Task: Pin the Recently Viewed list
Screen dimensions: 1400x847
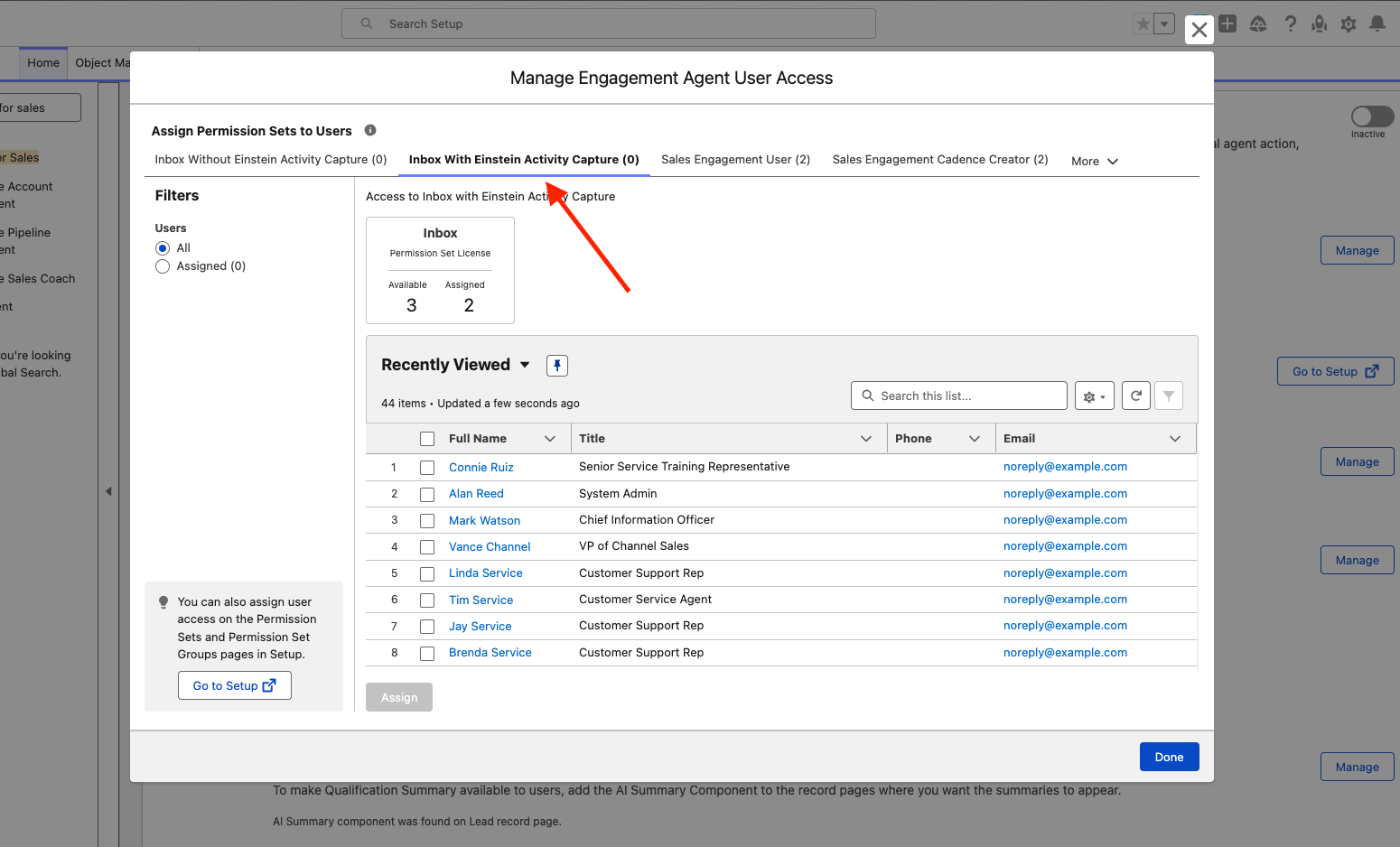Action: click(x=557, y=366)
